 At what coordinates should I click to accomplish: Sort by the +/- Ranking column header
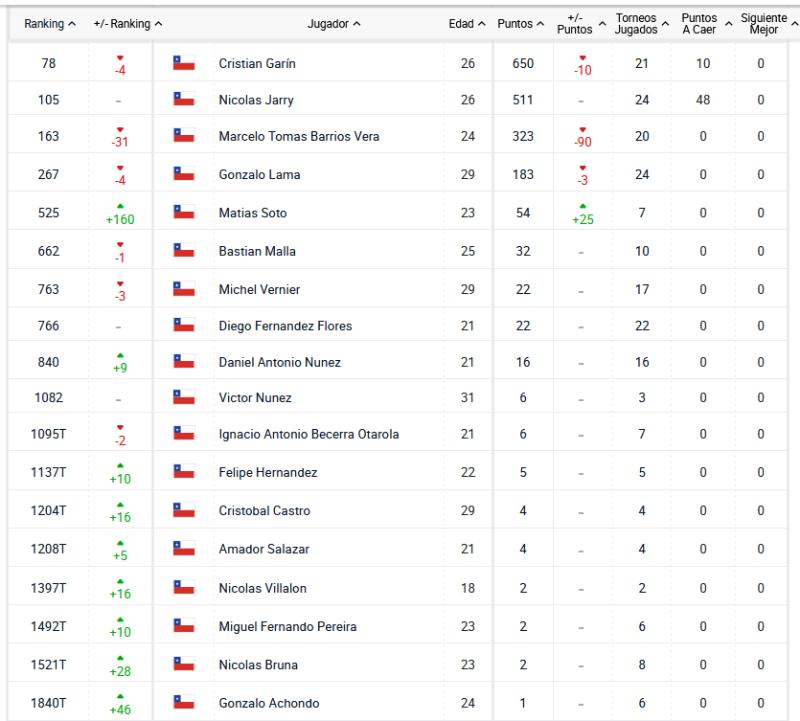coord(127,23)
